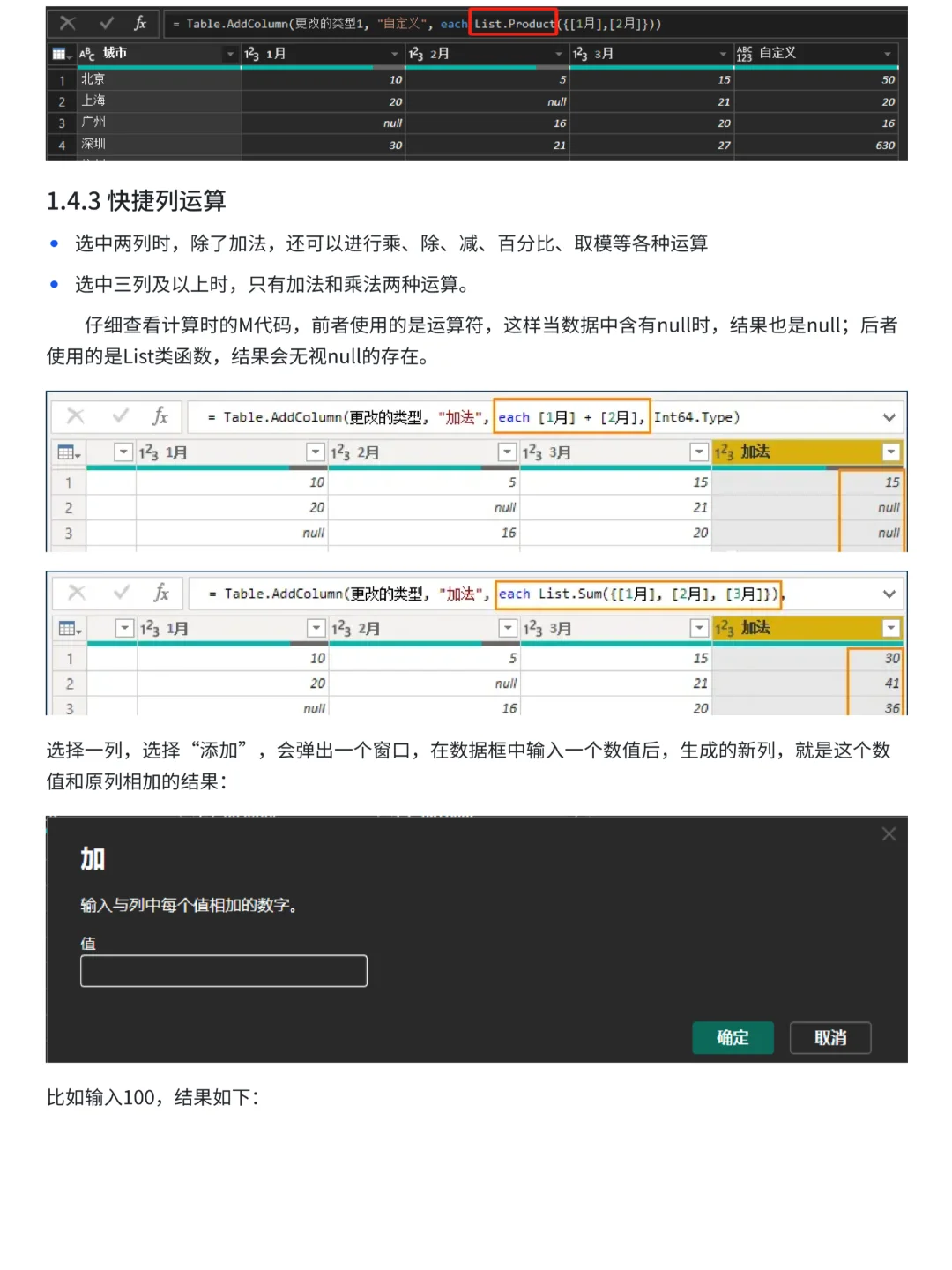This screenshot has width=952, height=1270.
Task: Click 加法 type icon in the List.Sum table
Action: click(x=725, y=629)
